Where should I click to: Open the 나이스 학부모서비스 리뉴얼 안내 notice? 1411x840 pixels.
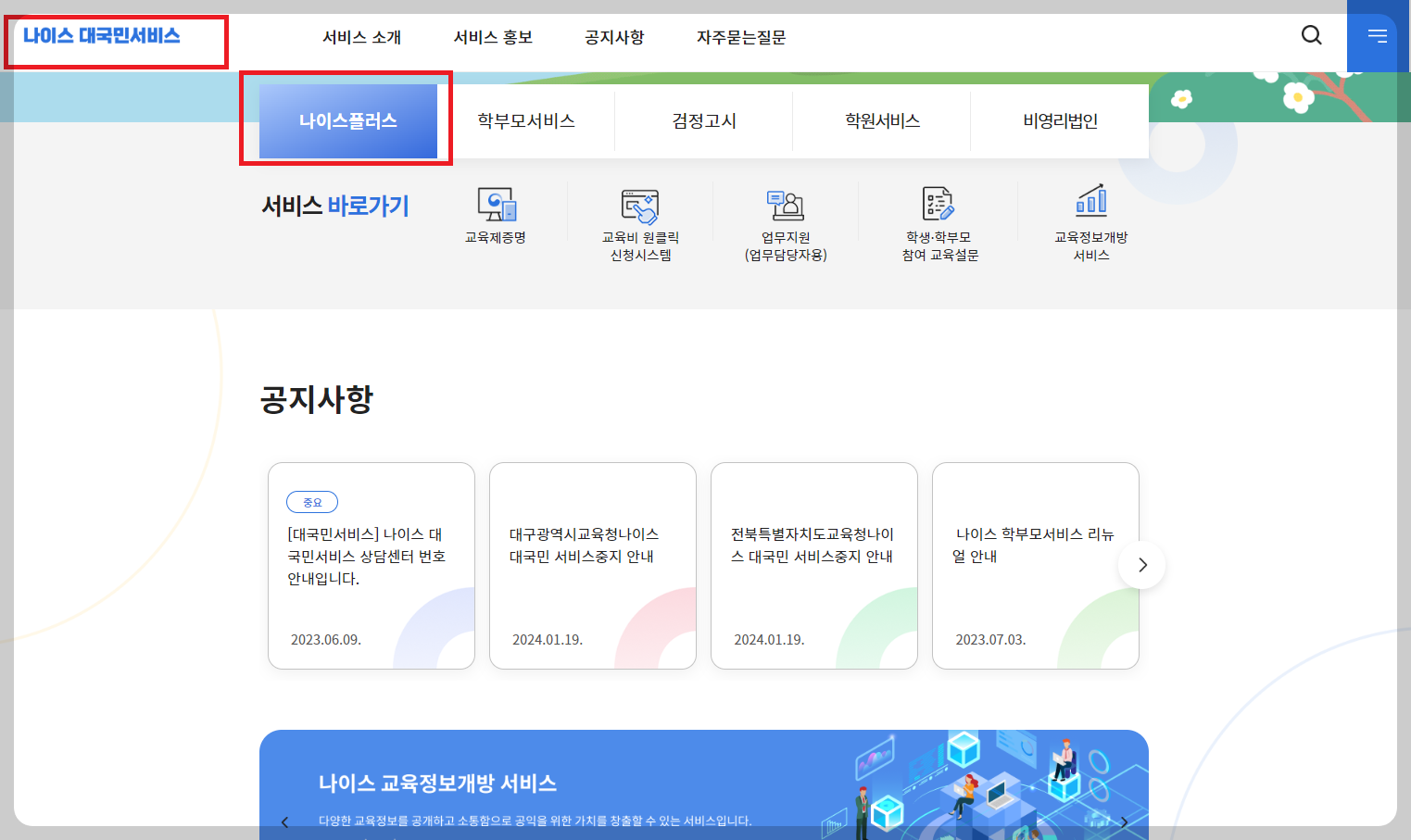coord(1035,565)
